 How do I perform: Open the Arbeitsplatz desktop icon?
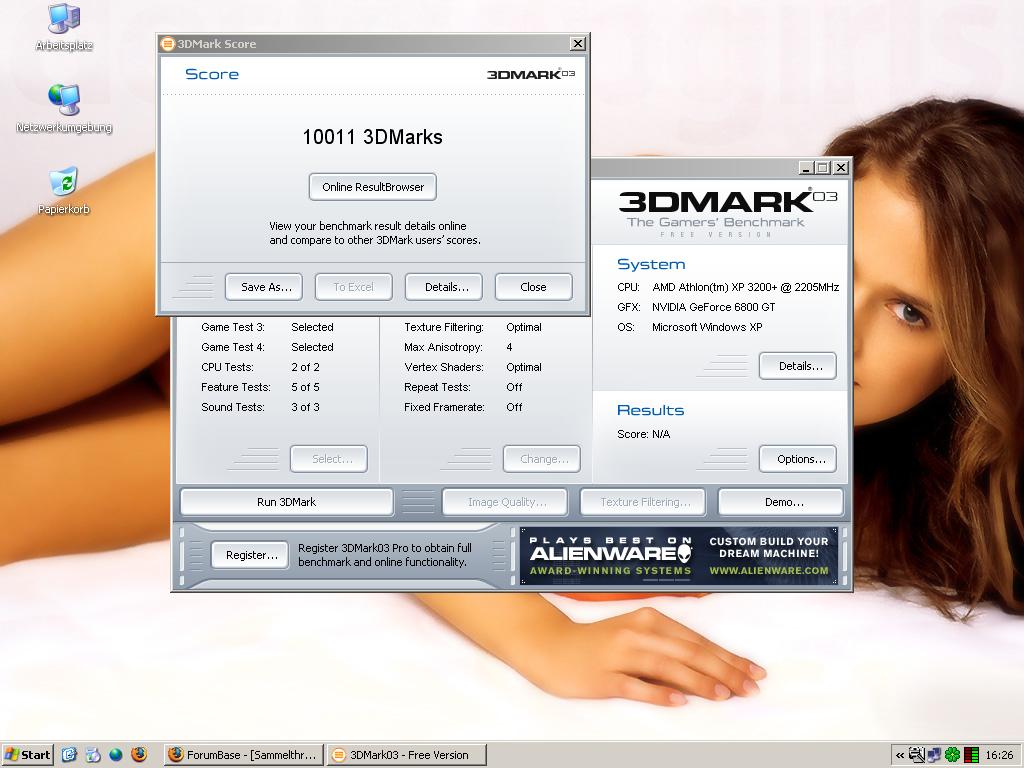pyautogui.click(x=64, y=27)
